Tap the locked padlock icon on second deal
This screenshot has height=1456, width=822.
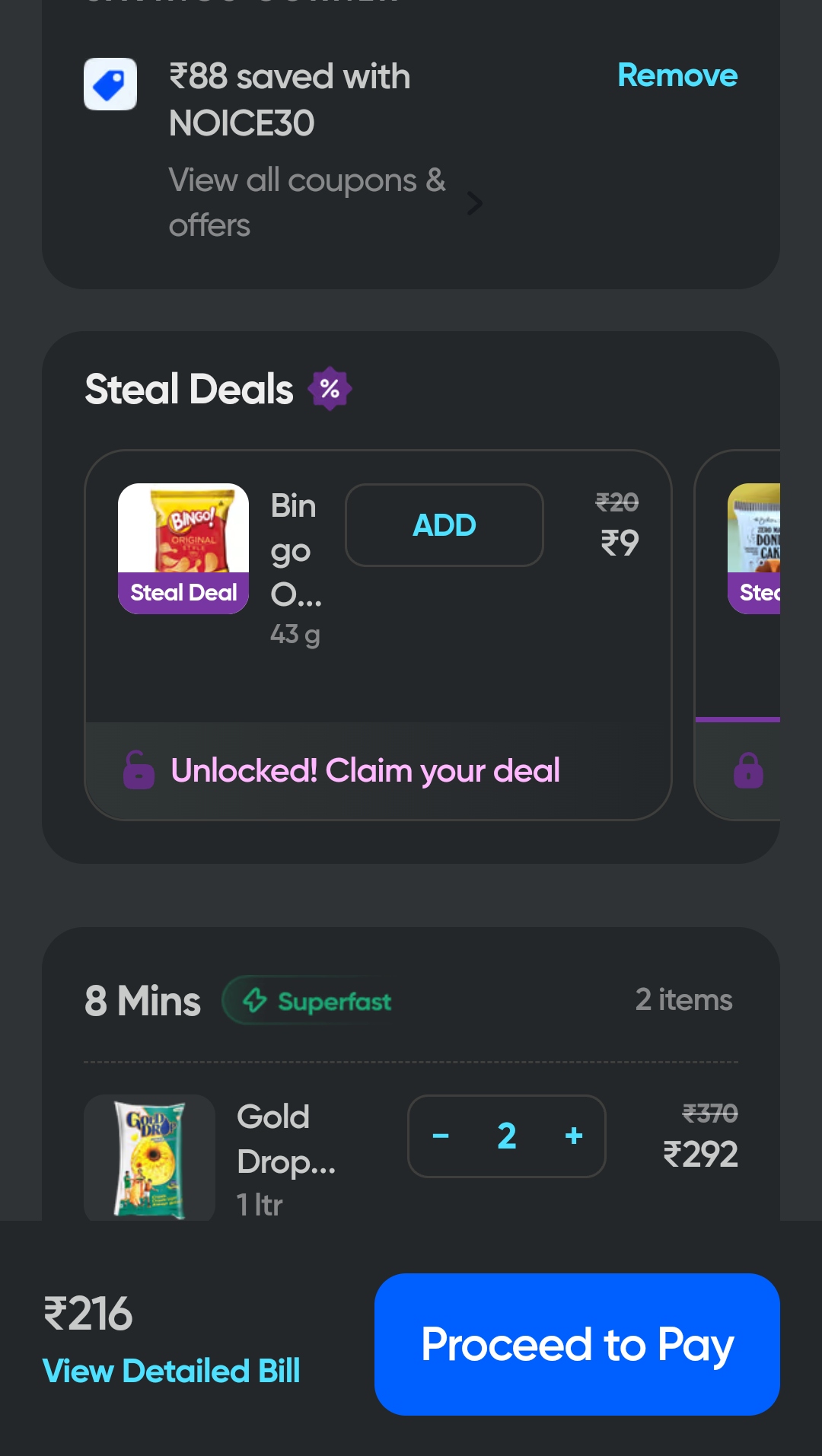click(x=748, y=770)
